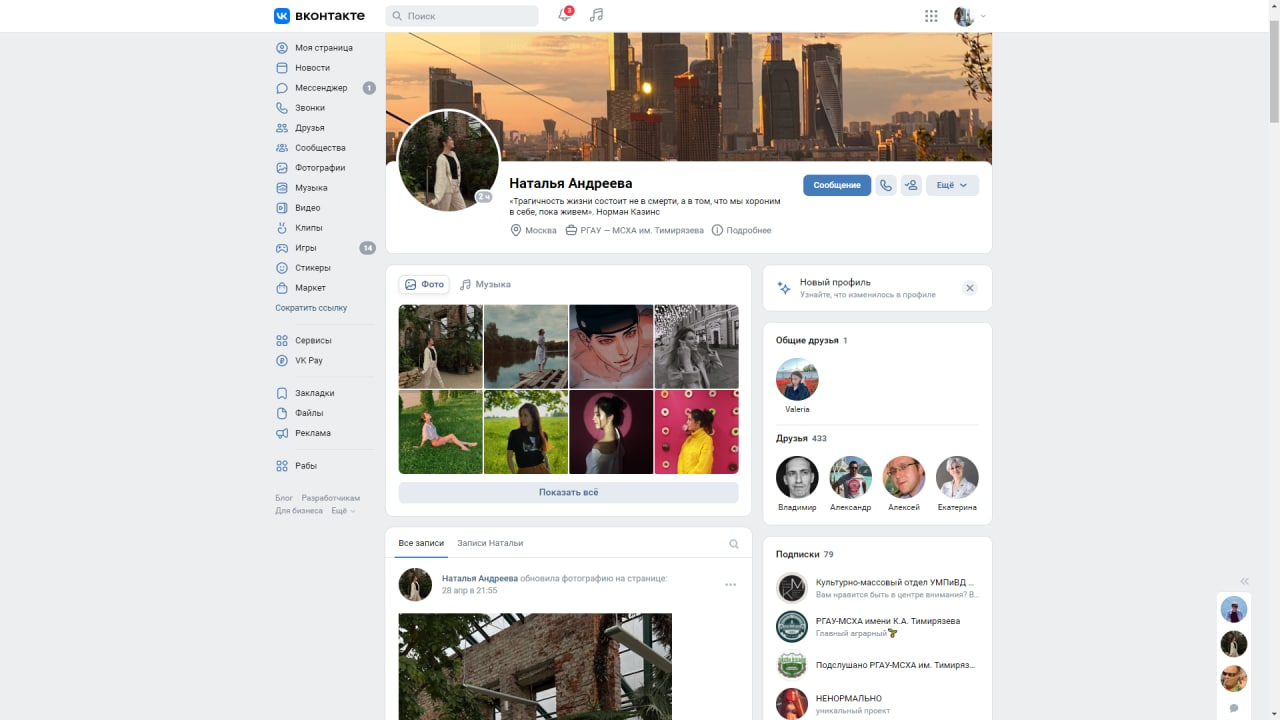Click the VK Pay icon

click(282, 361)
